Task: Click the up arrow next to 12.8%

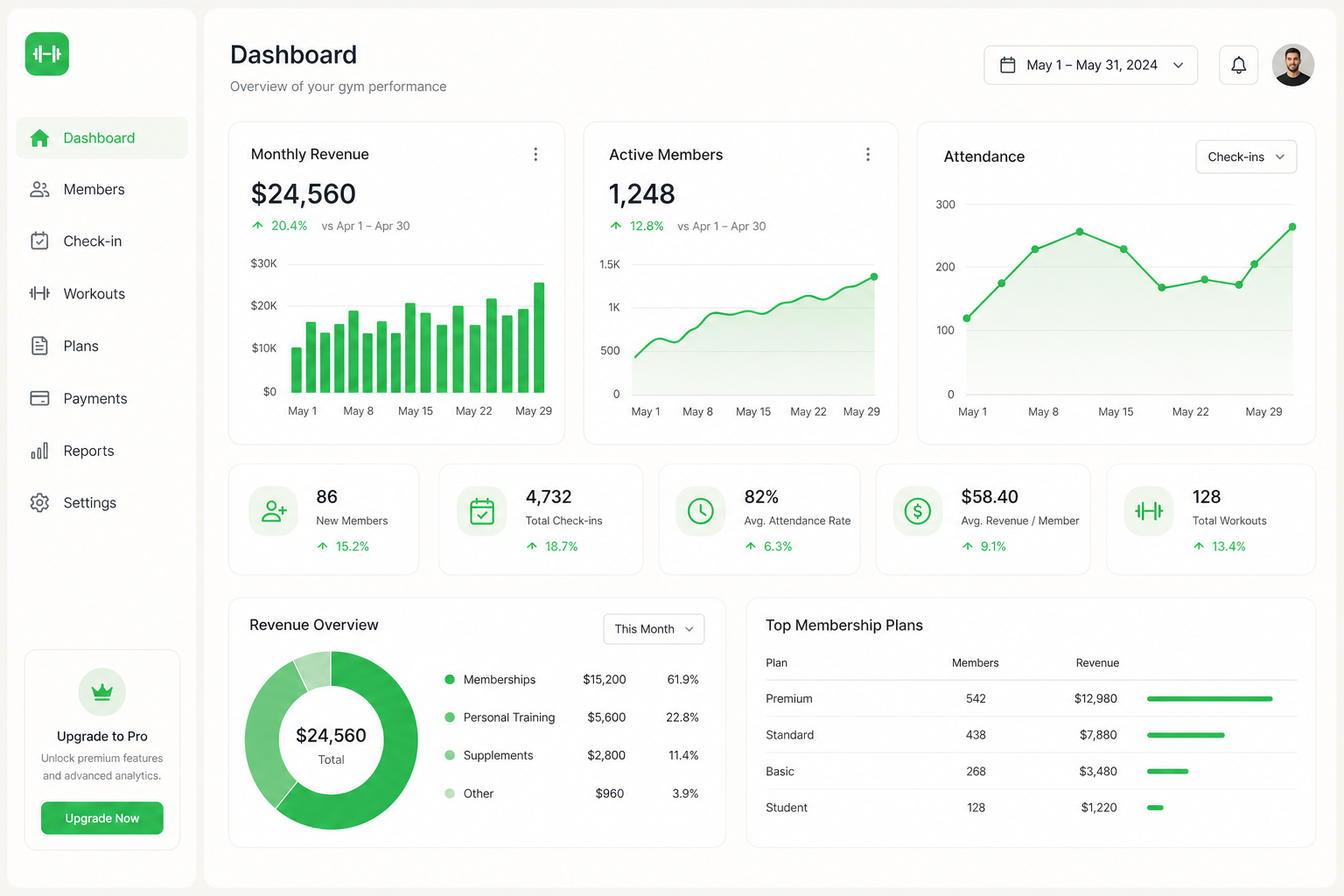Action: click(616, 226)
